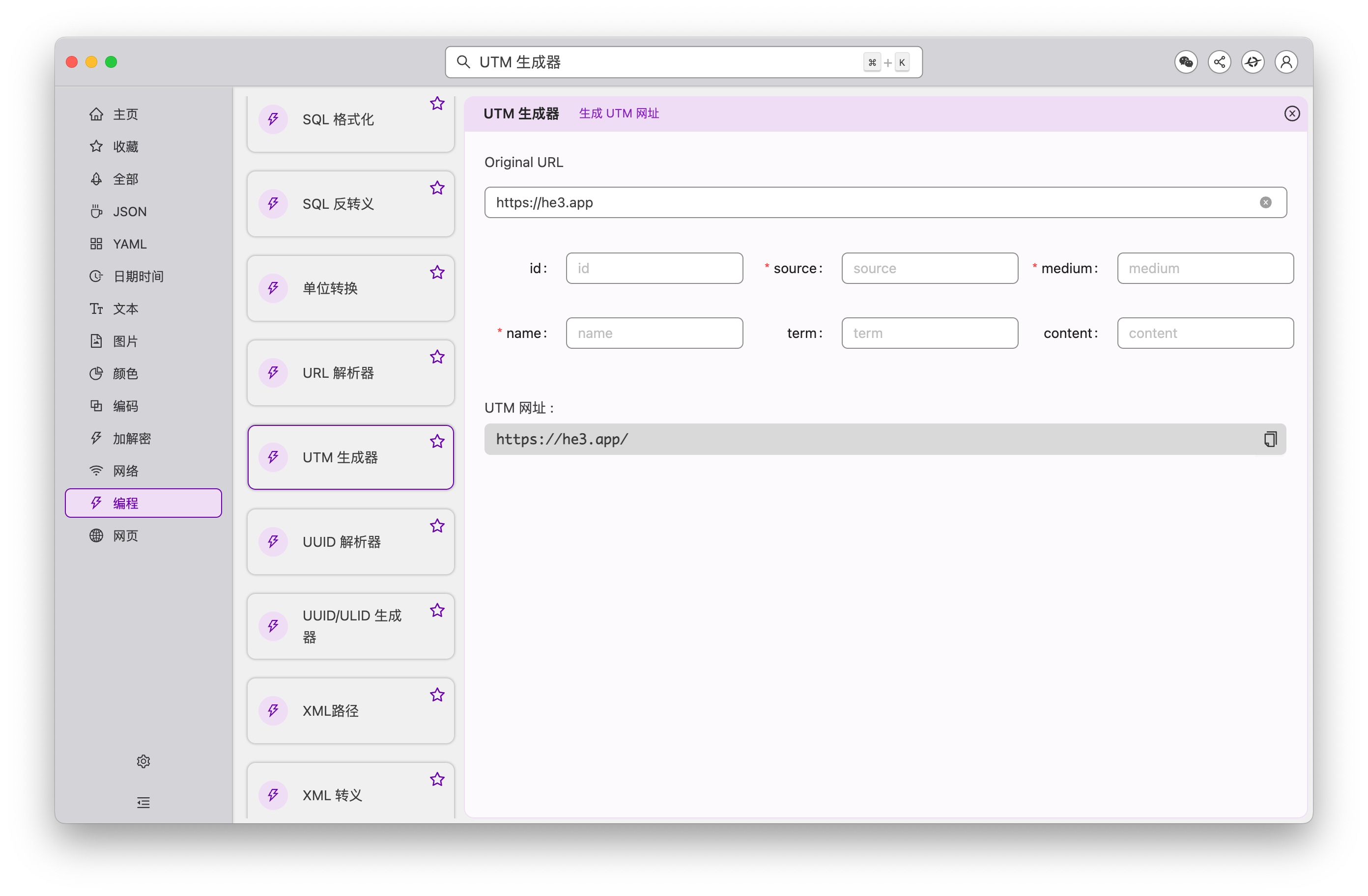Open the WeChat icon in the title bar
This screenshot has height=896, width=1368.
click(1186, 62)
